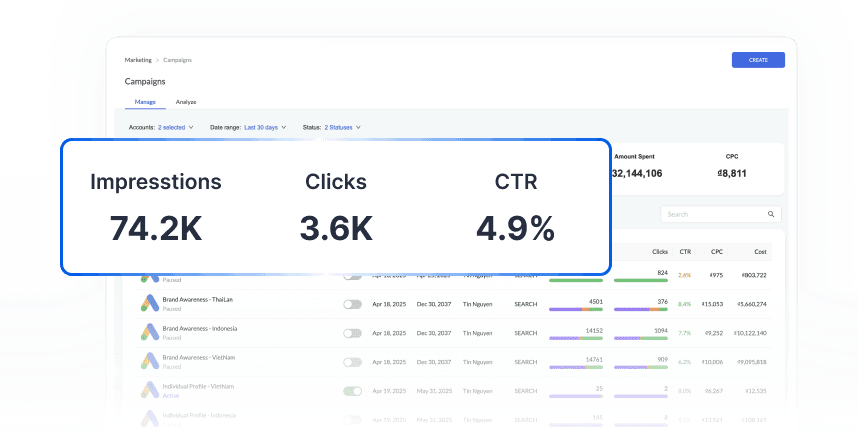Click the CREATE button
Screen dimensions: 858x432
point(758,60)
